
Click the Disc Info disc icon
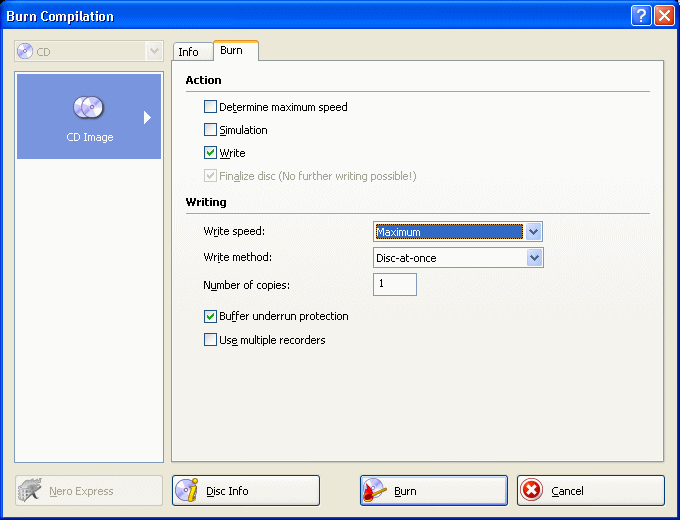click(187, 490)
